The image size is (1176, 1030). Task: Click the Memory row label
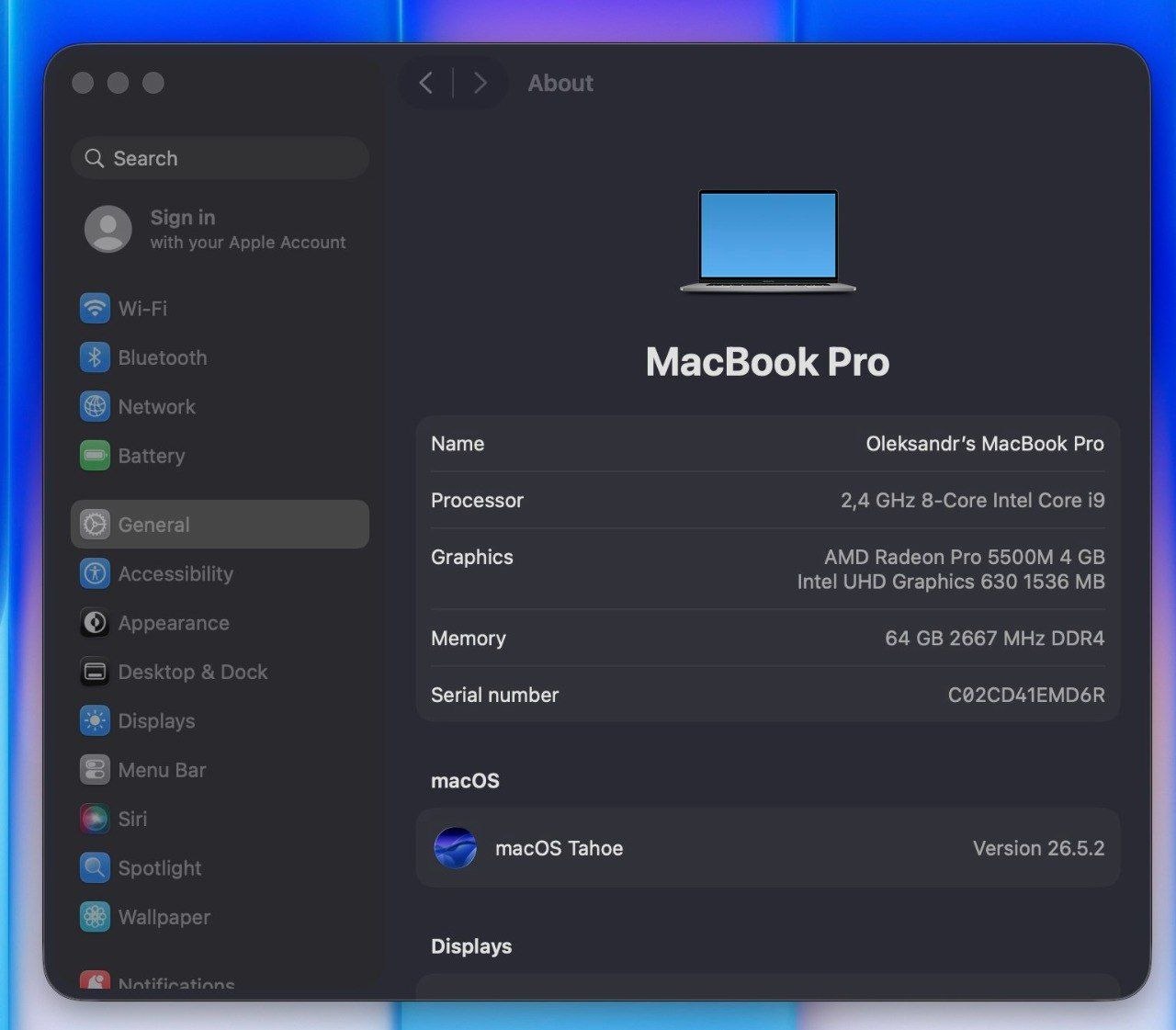pos(469,639)
